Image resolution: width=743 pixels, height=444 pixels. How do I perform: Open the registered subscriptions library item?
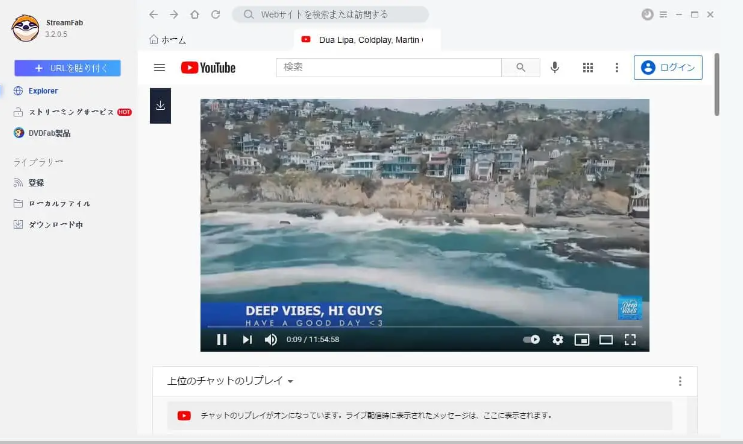(x=29, y=183)
